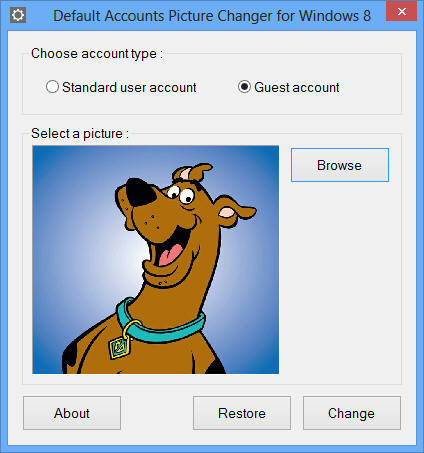Click Restore to reset default picture

click(x=242, y=413)
